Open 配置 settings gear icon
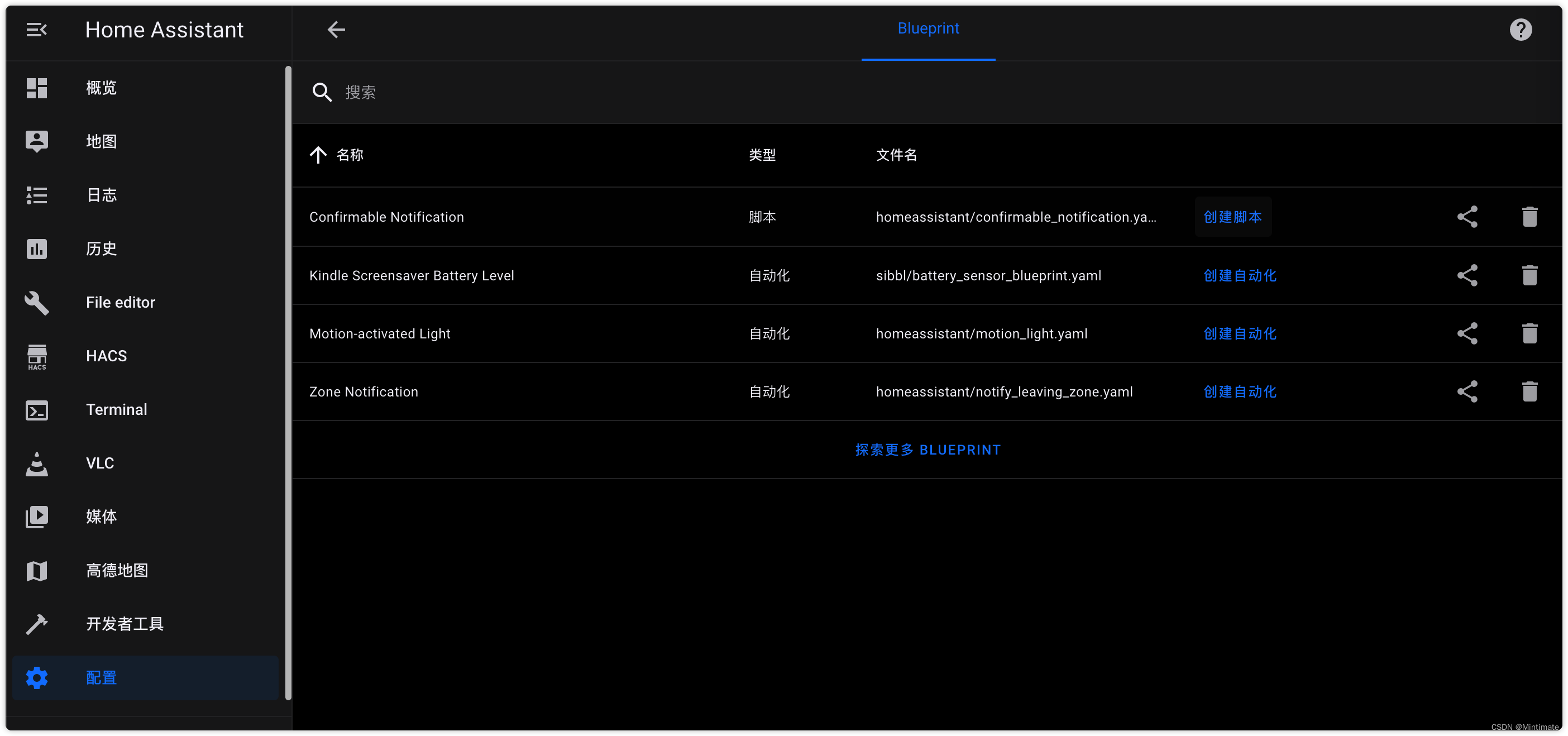1568x736 pixels. [36, 677]
